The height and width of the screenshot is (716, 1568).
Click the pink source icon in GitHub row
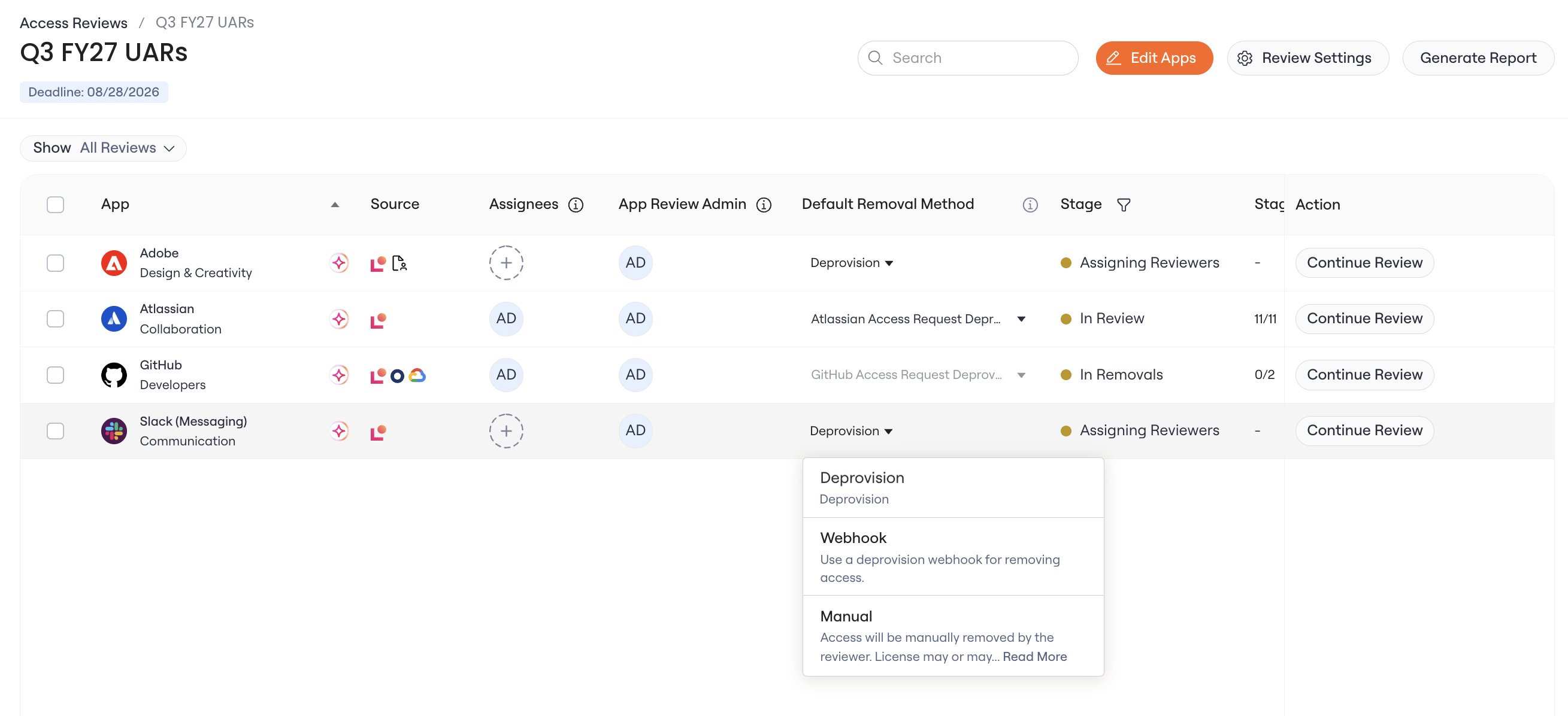coord(378,375)
